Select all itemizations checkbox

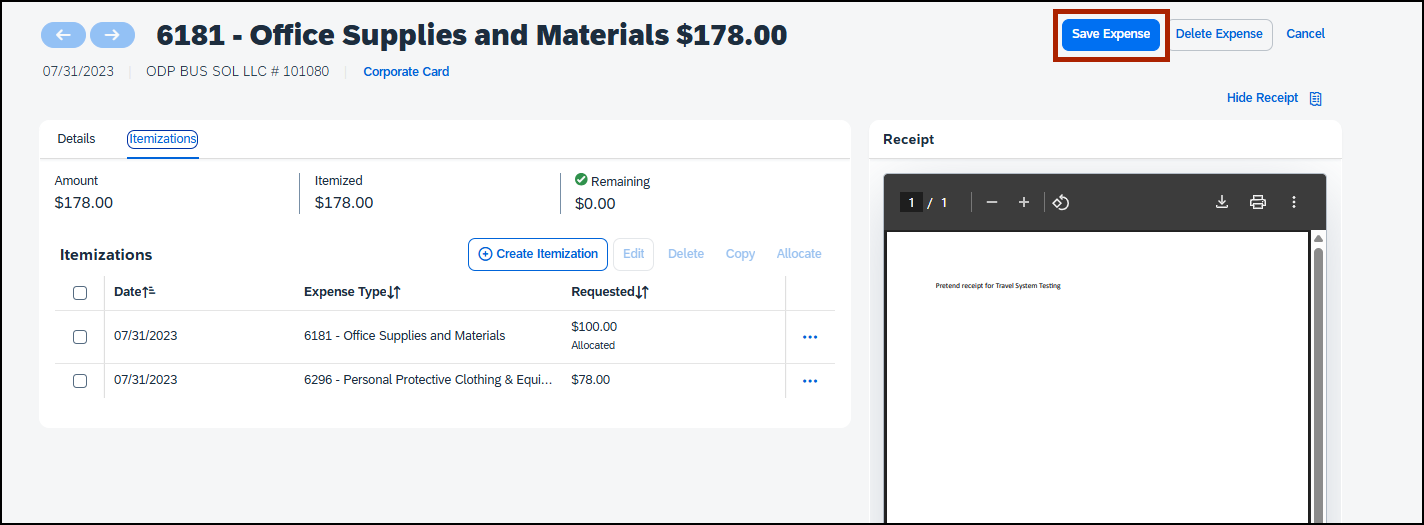pyautogui.click(x=80, y=293)
